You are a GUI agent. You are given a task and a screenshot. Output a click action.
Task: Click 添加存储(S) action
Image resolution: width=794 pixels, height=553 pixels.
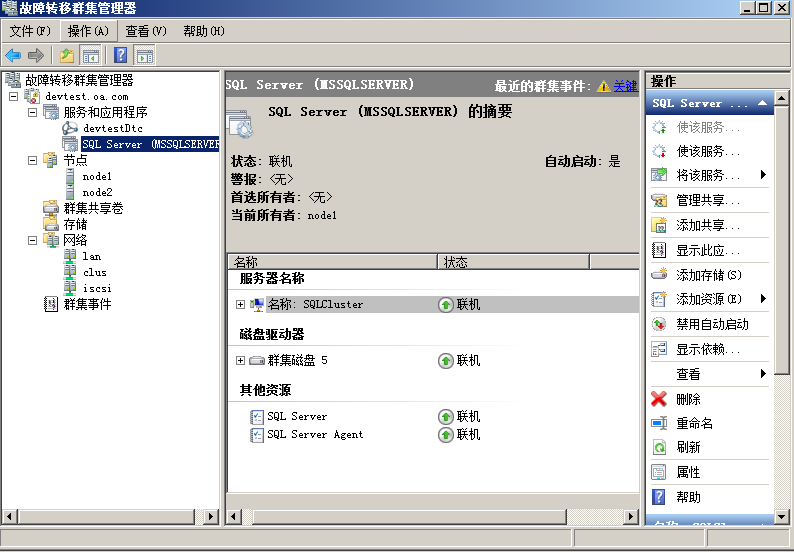(709, 275)
